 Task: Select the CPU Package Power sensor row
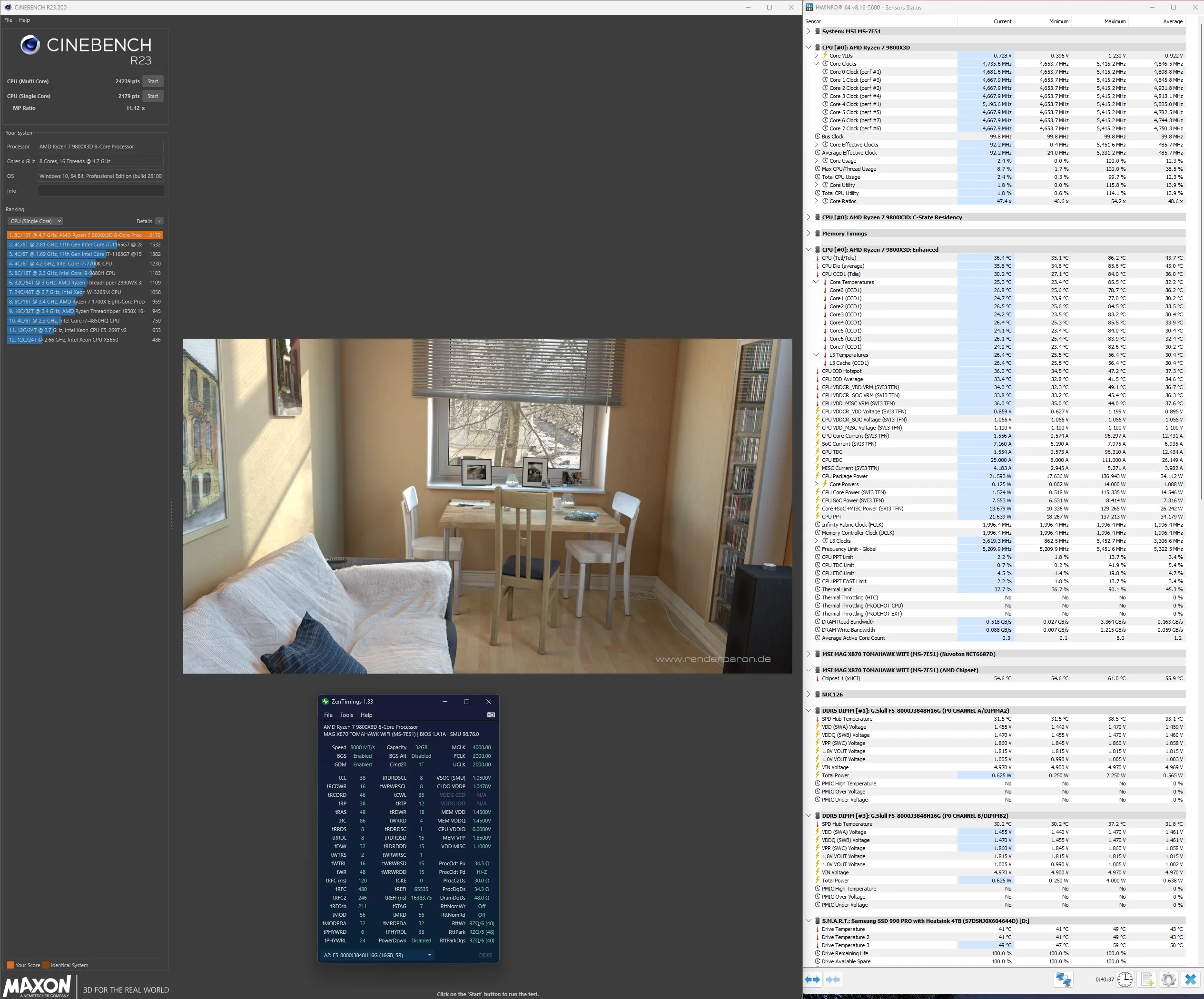click(1000, 476)
